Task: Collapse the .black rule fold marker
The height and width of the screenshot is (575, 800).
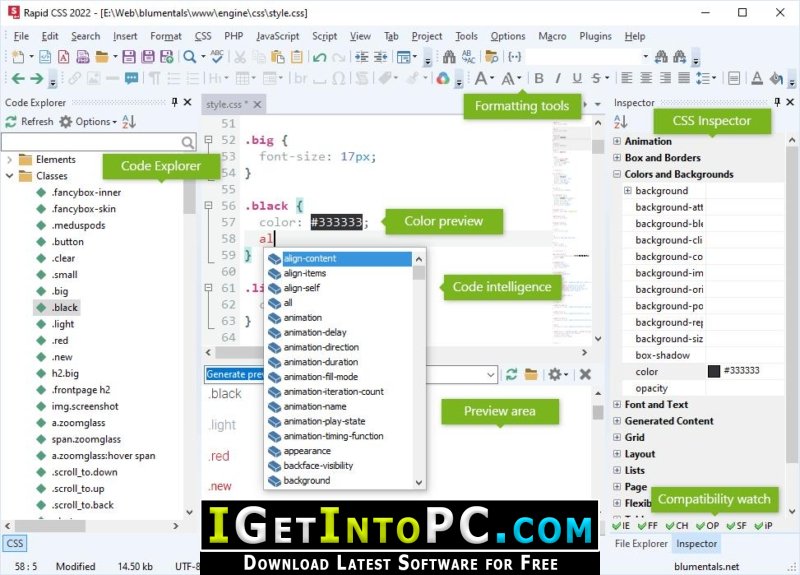Action: (x=208, y=205)
